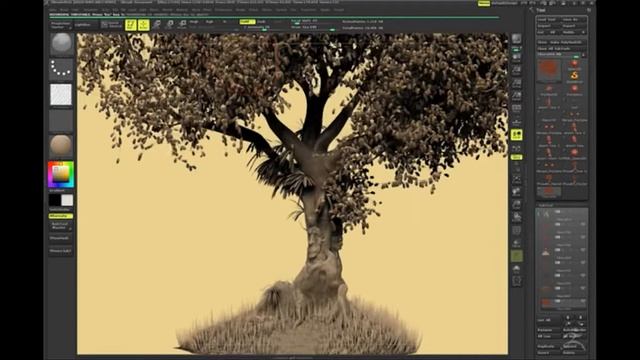
Task: Open the Zscript menu
Action: 338,10
